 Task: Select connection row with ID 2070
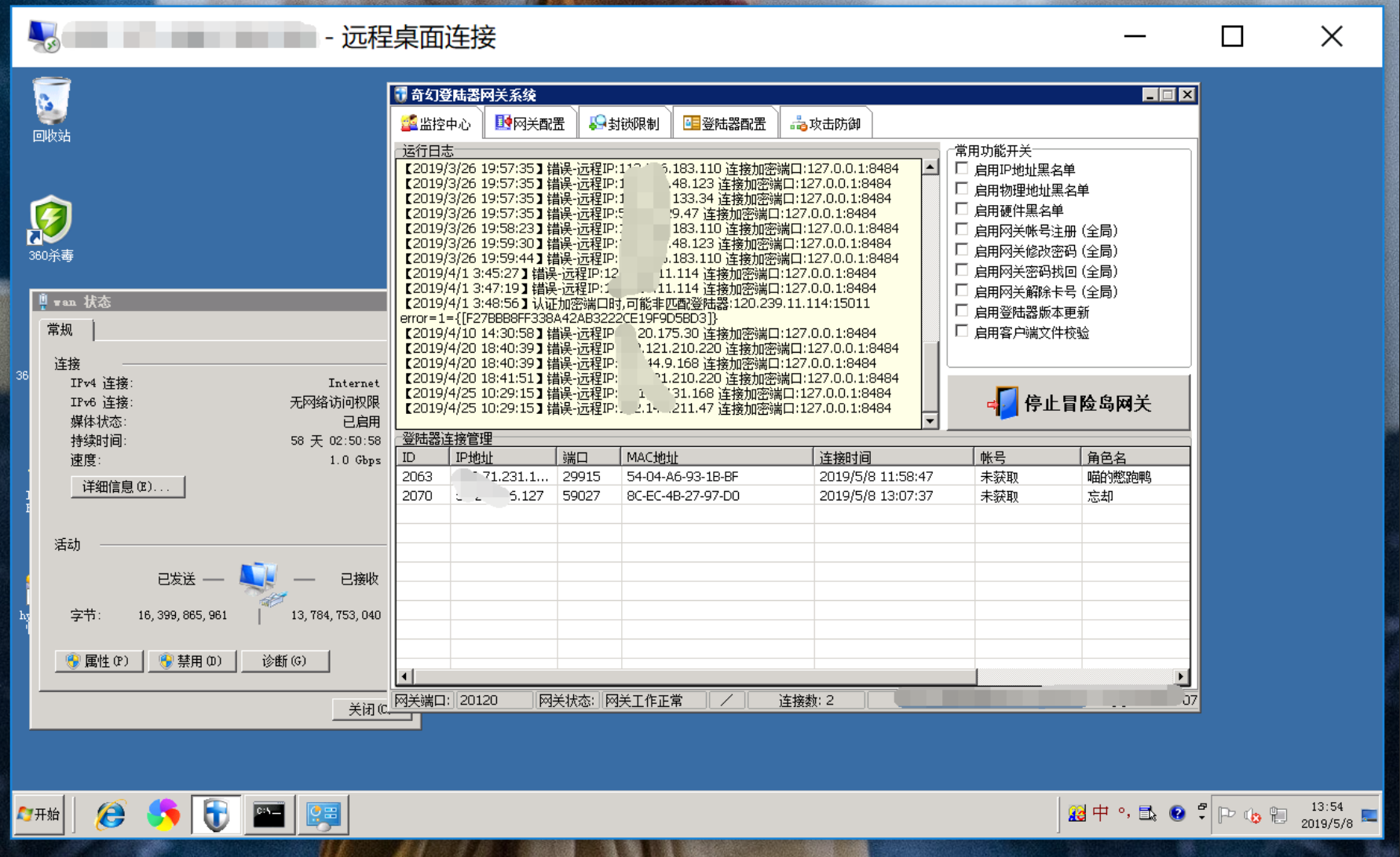[793, 496]
